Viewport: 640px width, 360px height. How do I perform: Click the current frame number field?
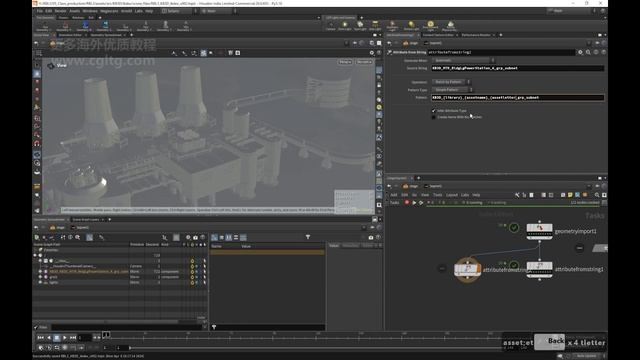click(84, 338)
